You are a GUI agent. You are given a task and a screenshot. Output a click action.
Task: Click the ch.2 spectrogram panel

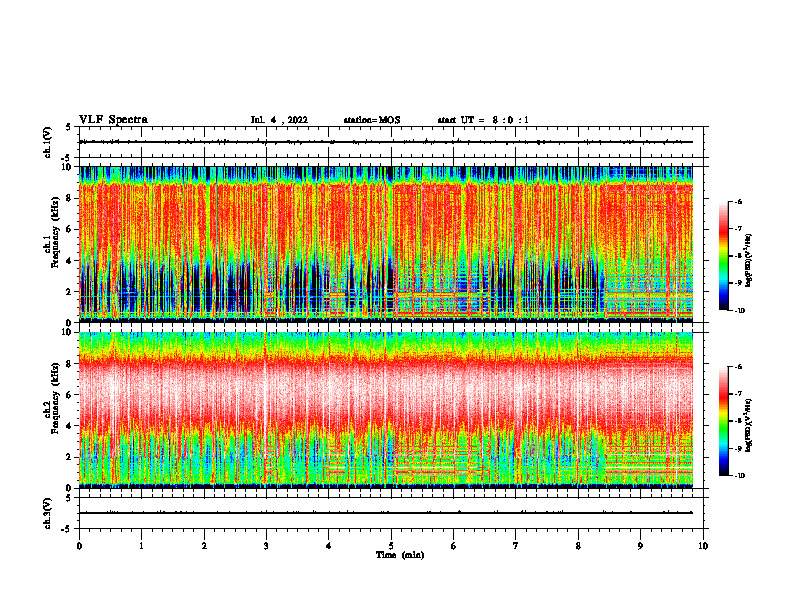(386, 410)
